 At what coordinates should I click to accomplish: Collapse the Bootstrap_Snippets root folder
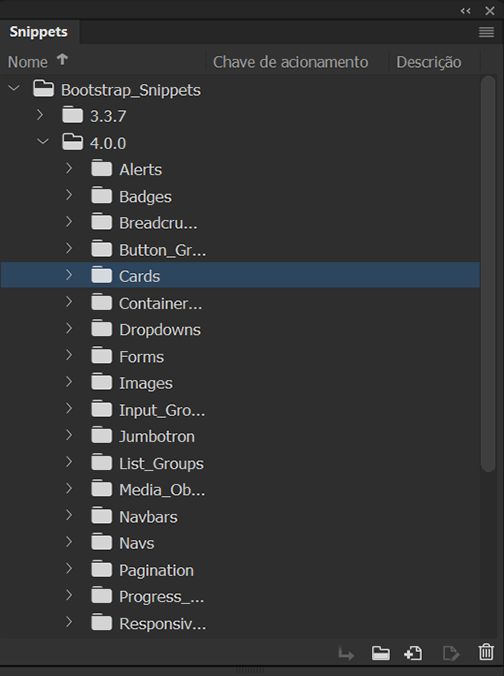click(14, 88)
